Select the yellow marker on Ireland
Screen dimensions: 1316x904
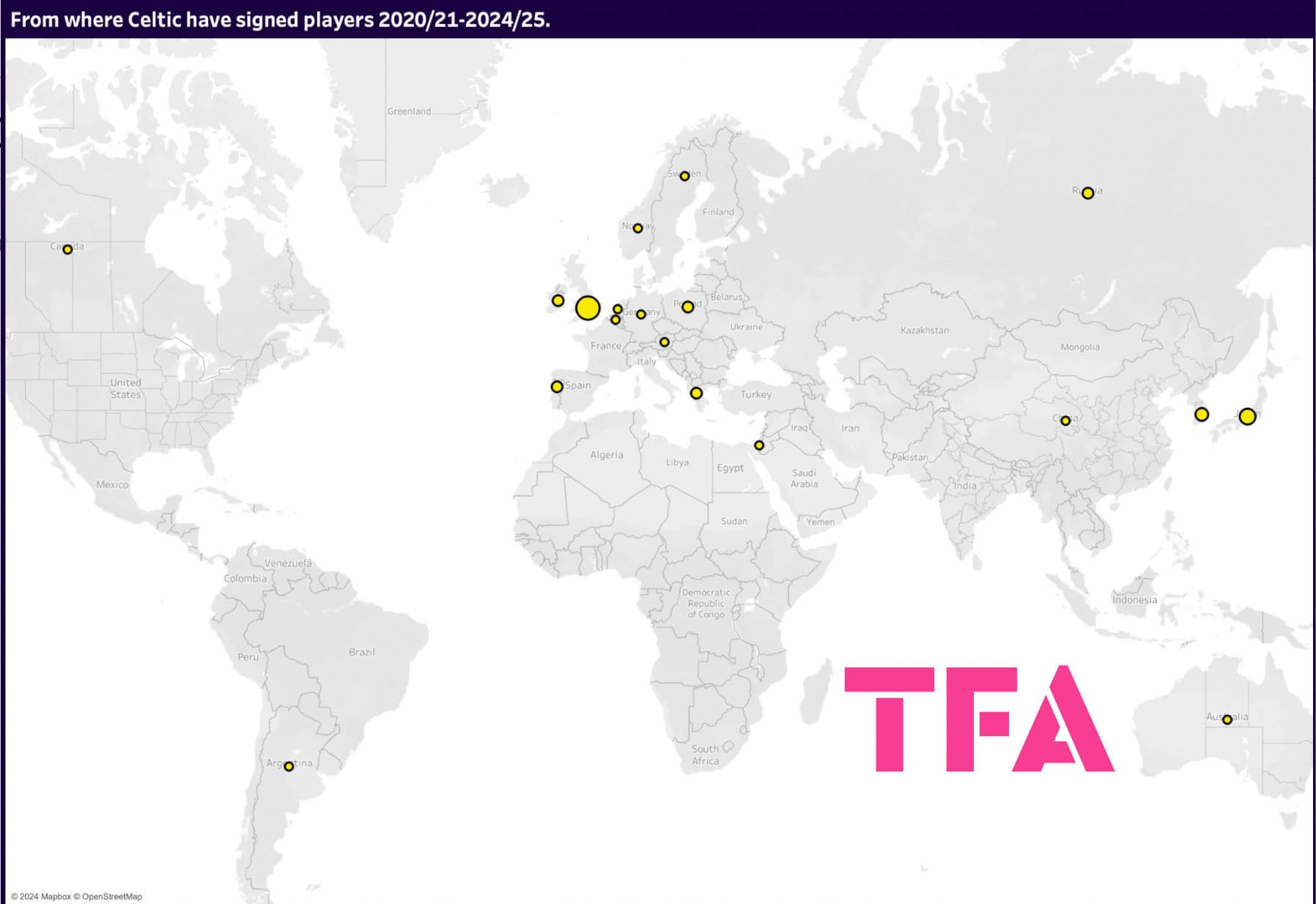click(x=558, y=300)
